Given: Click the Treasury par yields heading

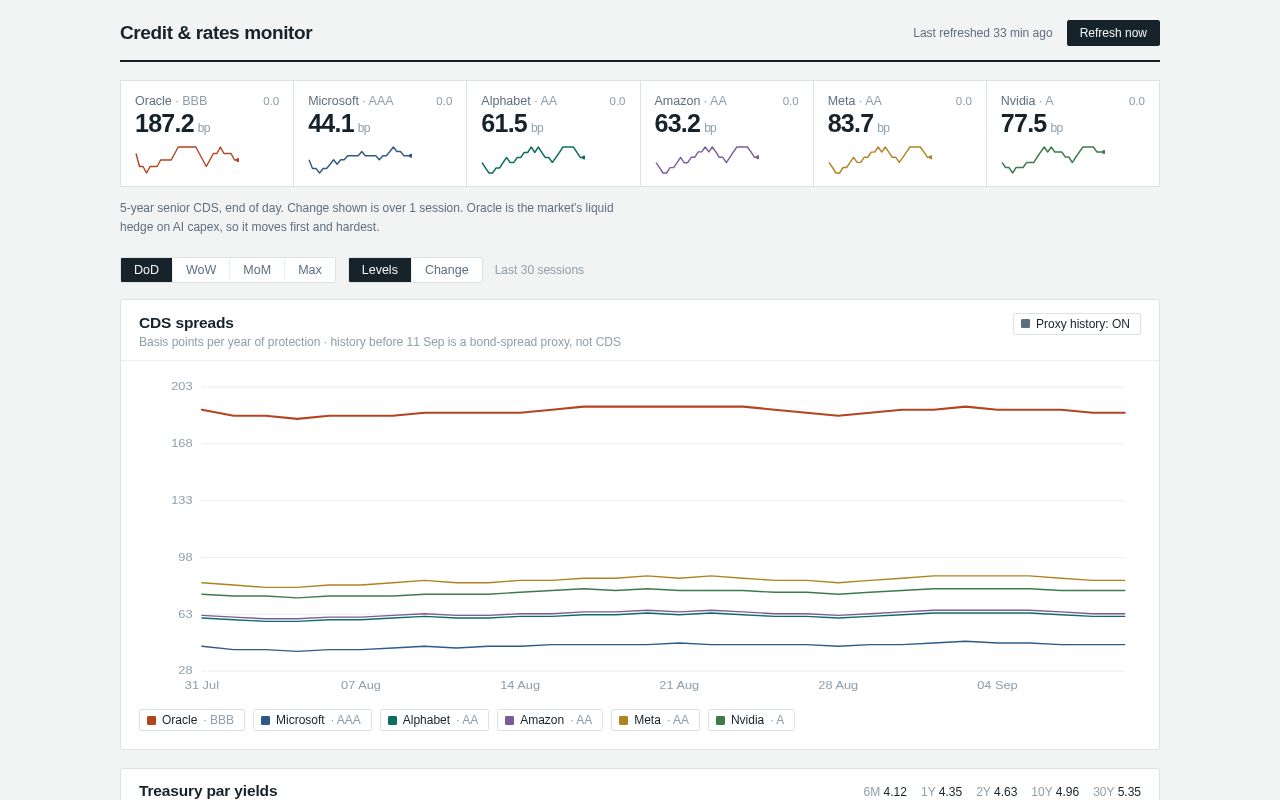Looking at the screenshot, I should [208, 790].
